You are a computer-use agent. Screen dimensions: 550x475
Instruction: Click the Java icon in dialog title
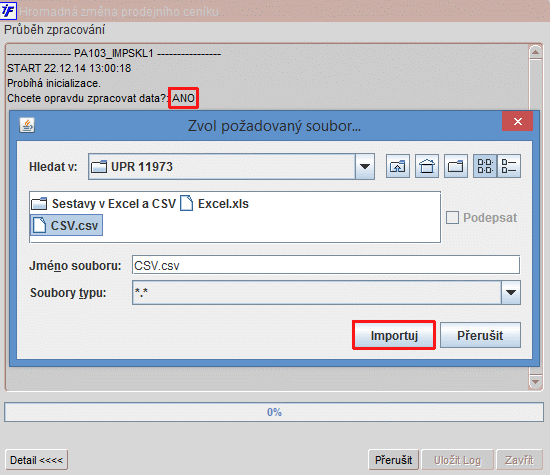[x=27, y=125]
